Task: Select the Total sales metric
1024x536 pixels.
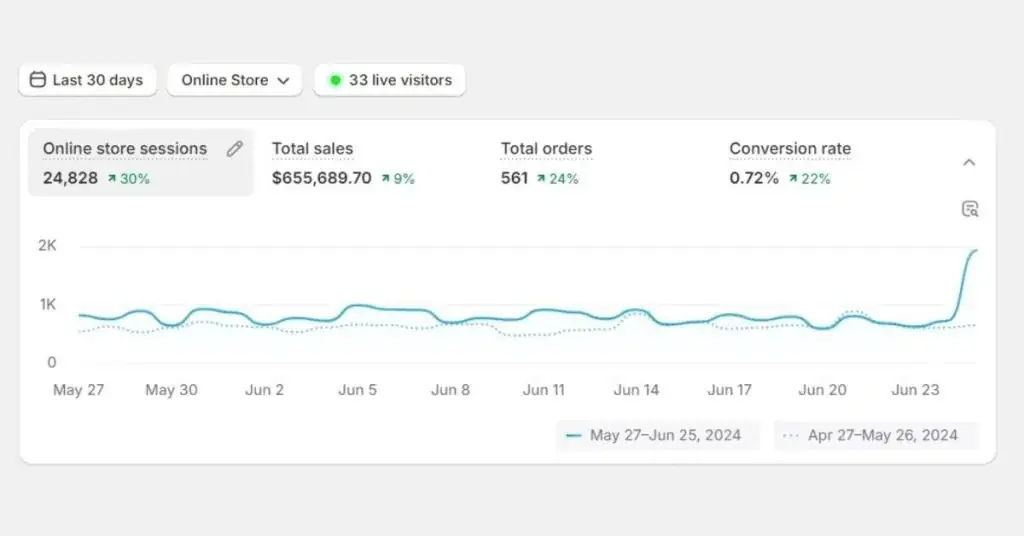Action: point(343,163)
